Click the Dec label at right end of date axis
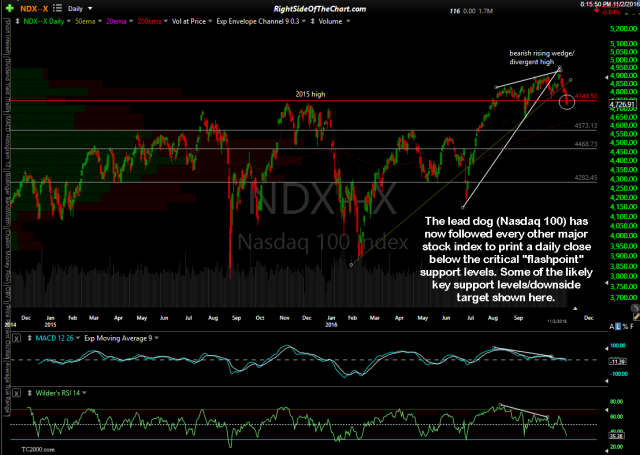 click(x=589, y=318)
